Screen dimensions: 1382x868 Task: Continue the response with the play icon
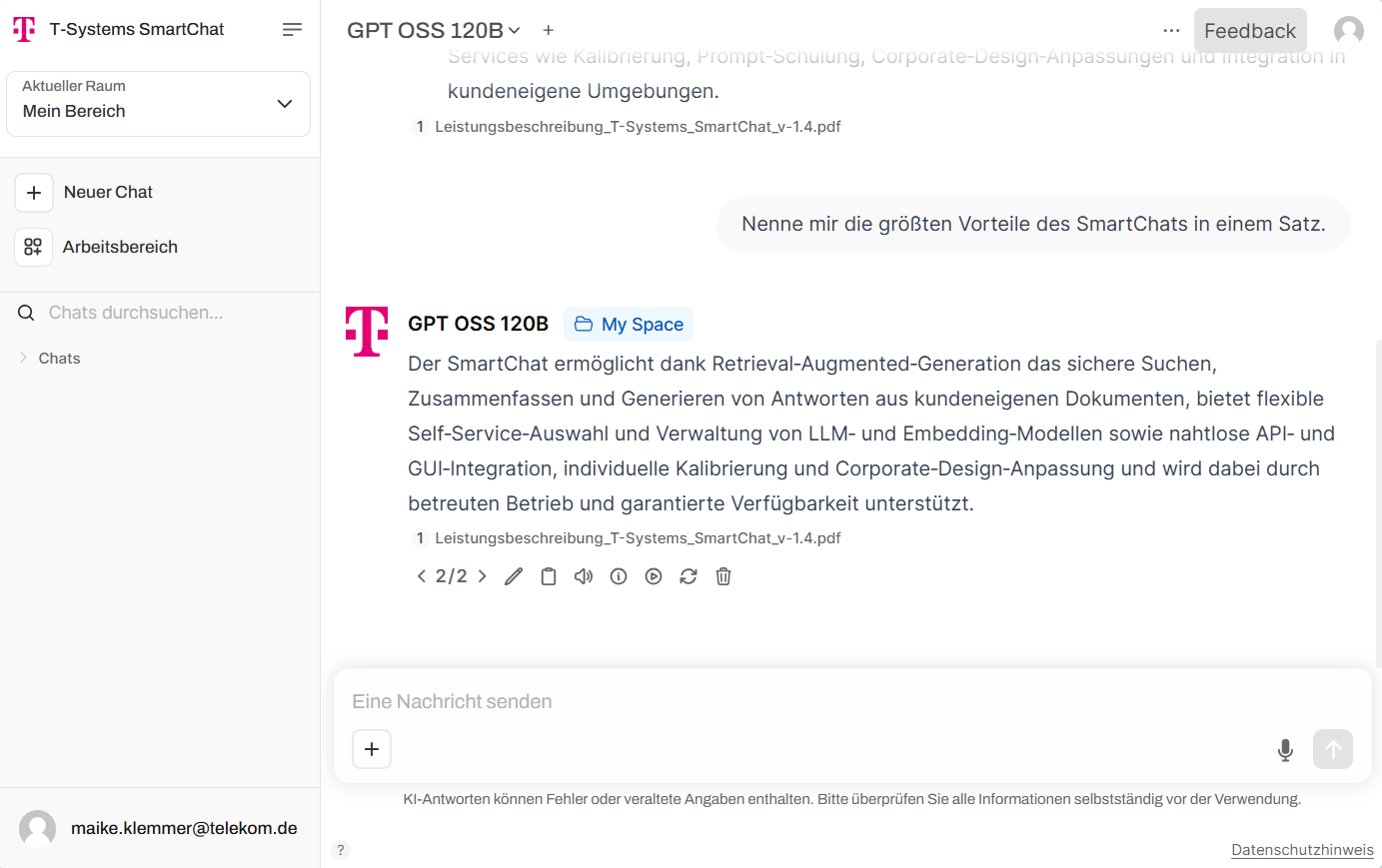click(654, 576)
